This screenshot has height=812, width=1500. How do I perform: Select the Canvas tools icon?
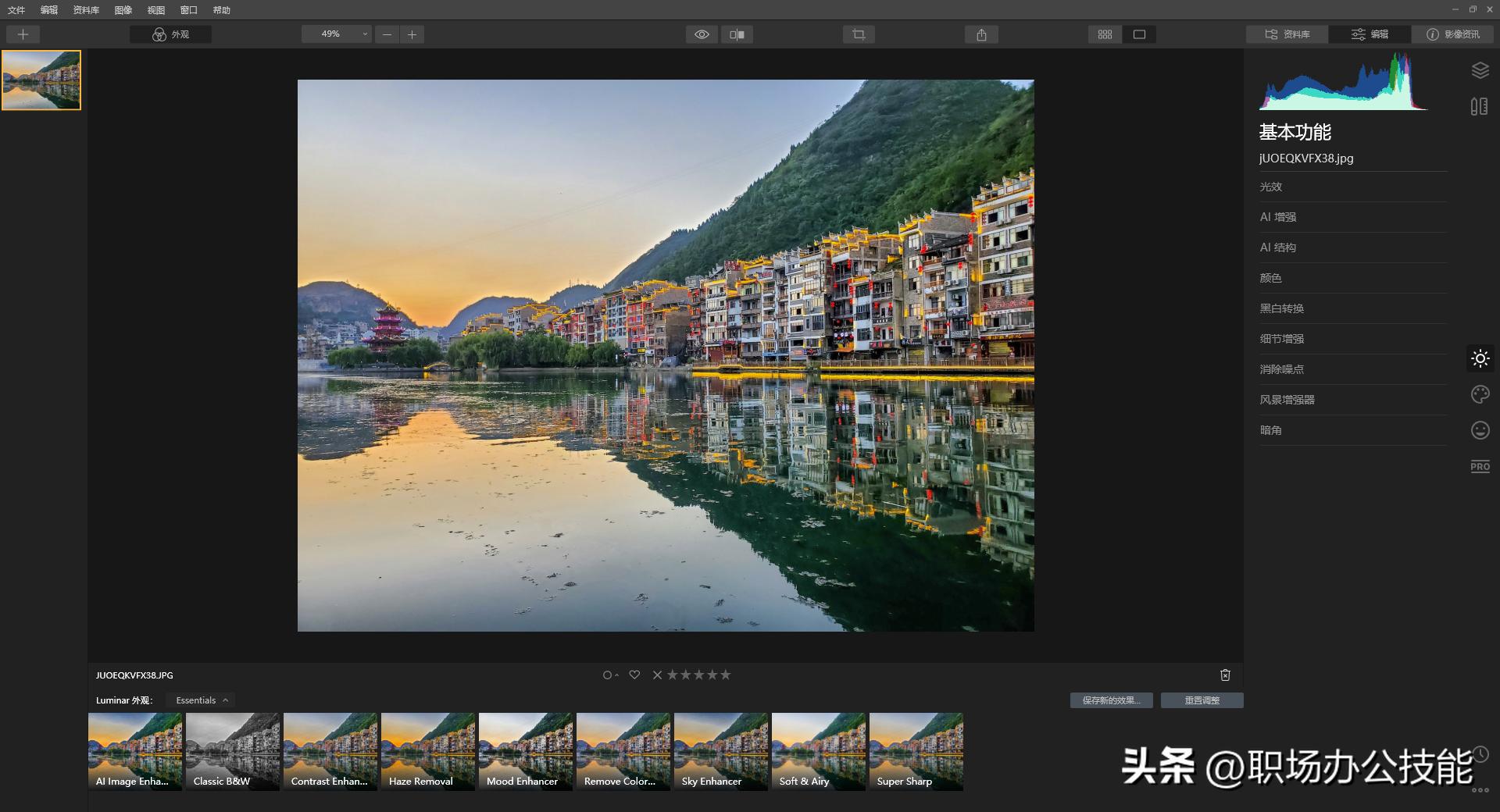point(1479,107)
